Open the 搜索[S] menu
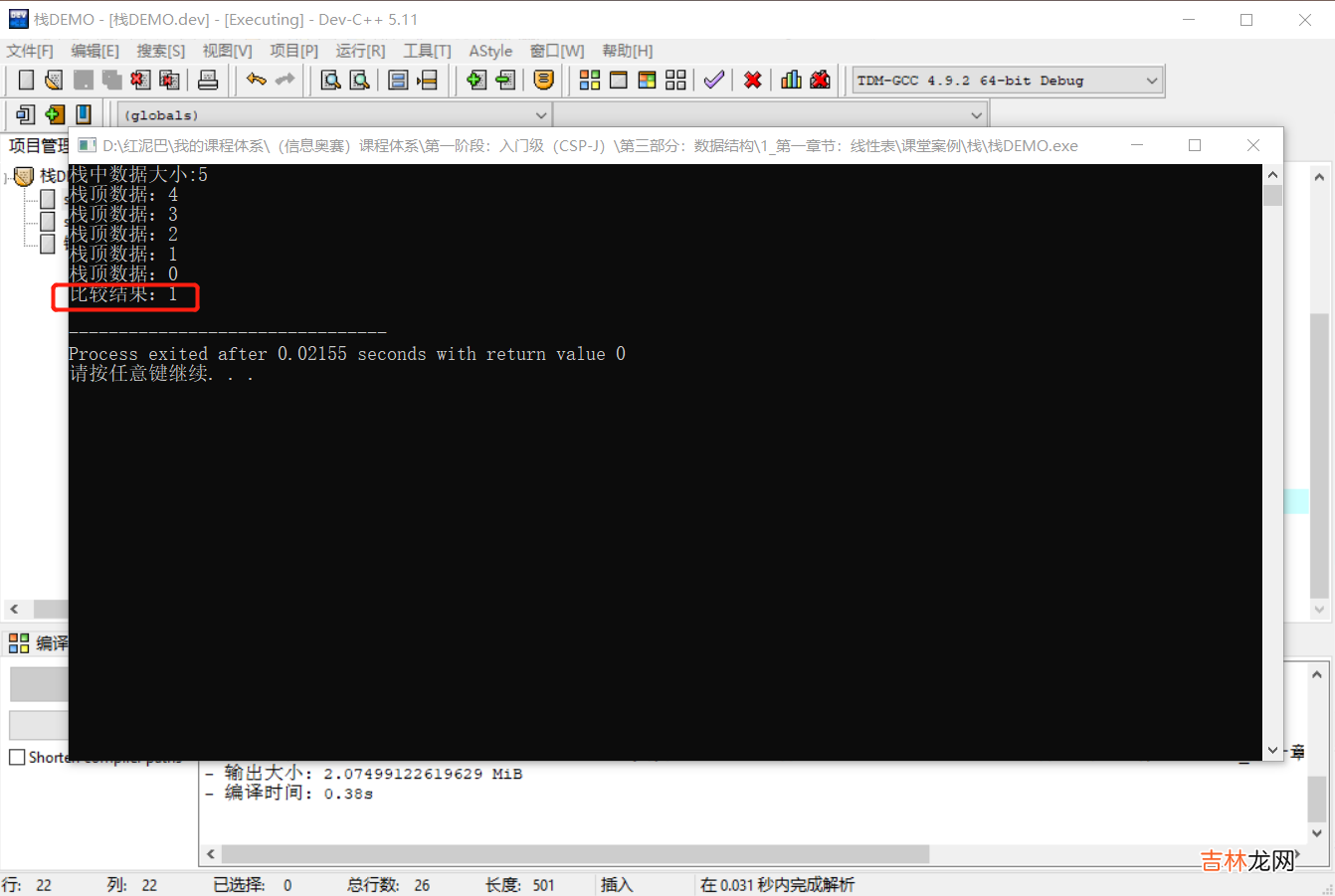 coord(161,51)
